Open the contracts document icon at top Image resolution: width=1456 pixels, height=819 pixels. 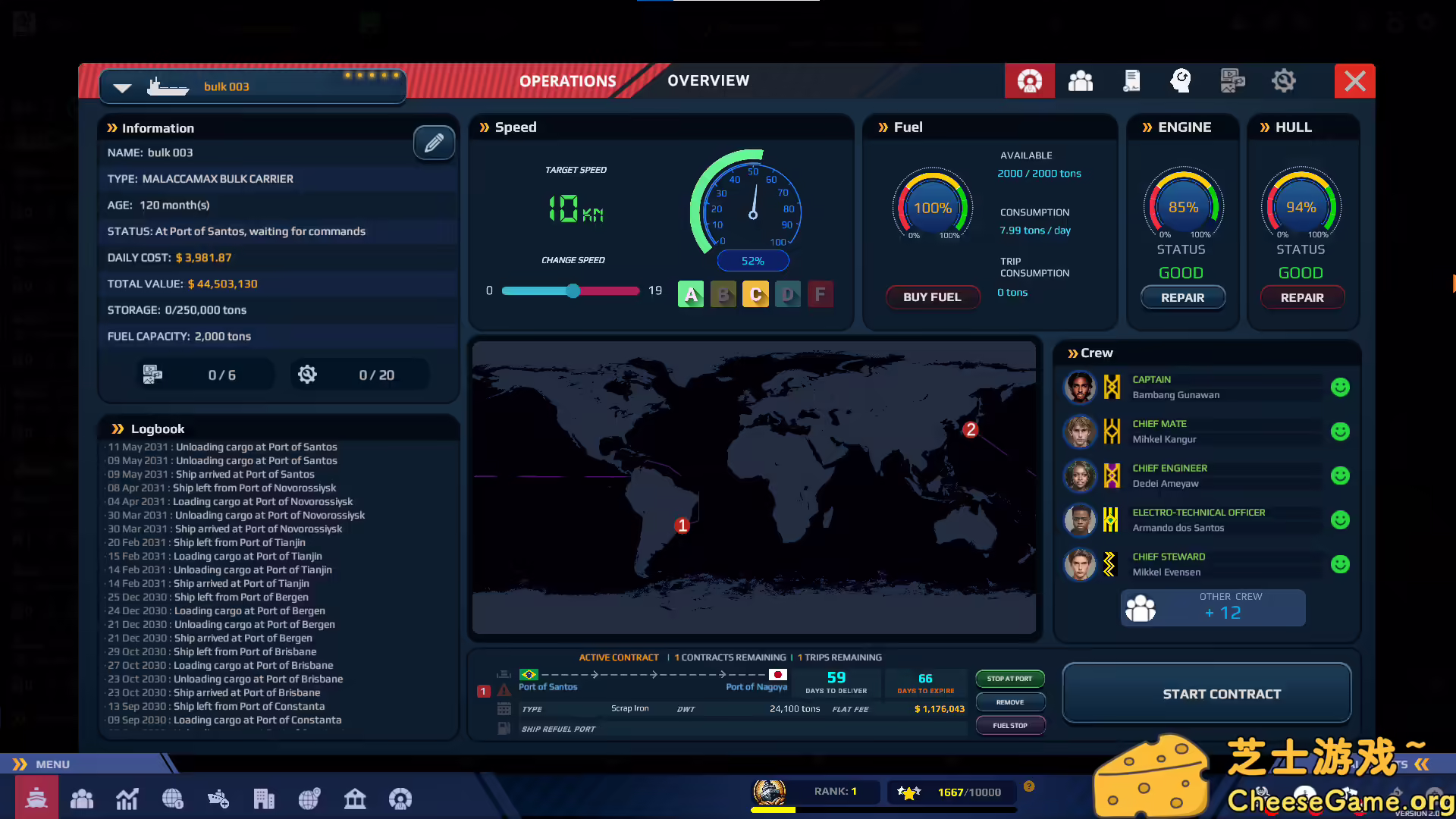pyautogui.click(x=1131, y=80)
